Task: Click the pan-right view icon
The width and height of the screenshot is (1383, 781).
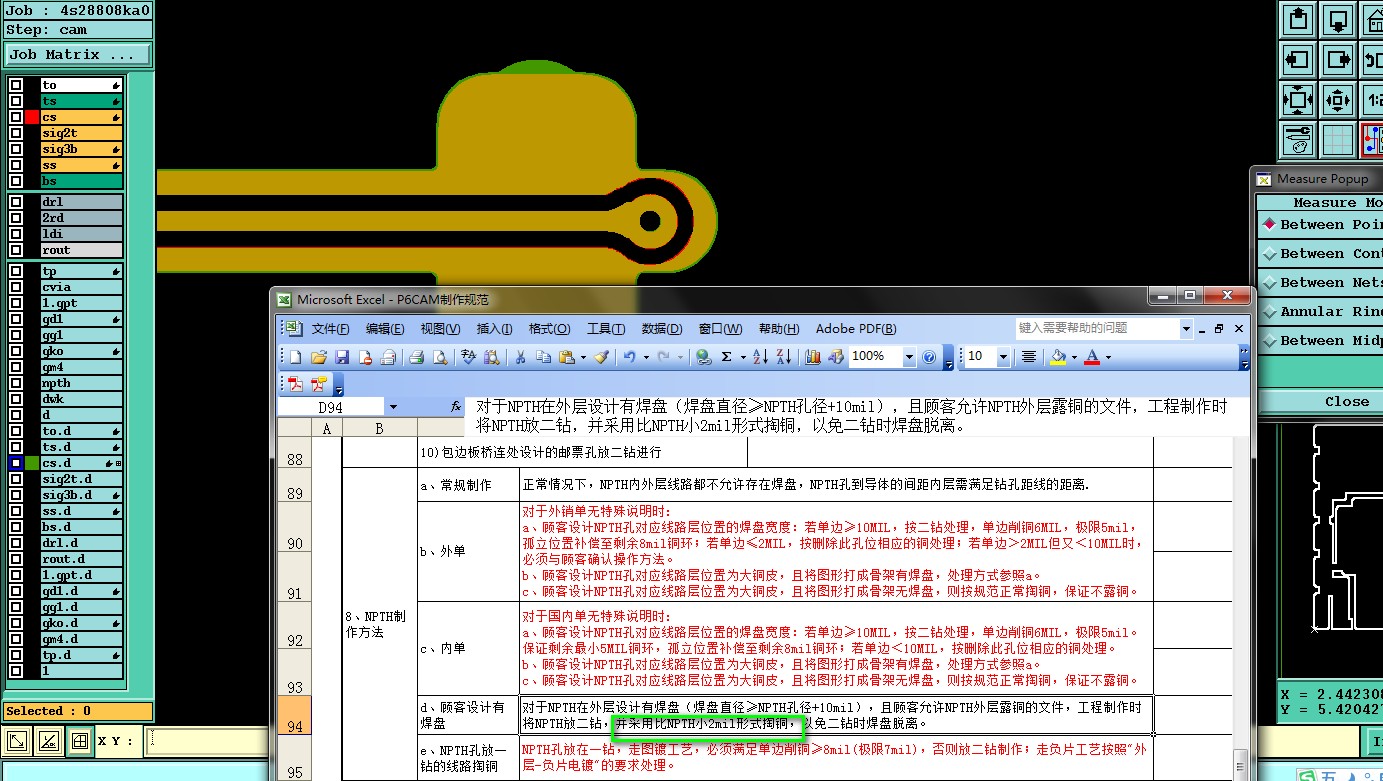Action: click(1338, 59)
